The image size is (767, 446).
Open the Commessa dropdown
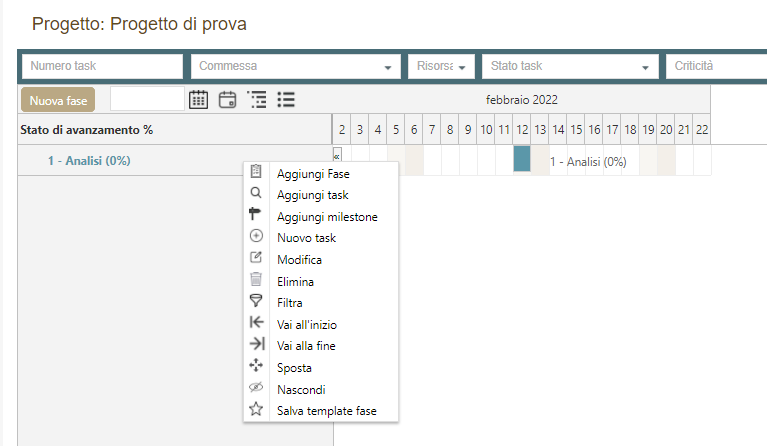pyautogui.click(x=296, y=66)
